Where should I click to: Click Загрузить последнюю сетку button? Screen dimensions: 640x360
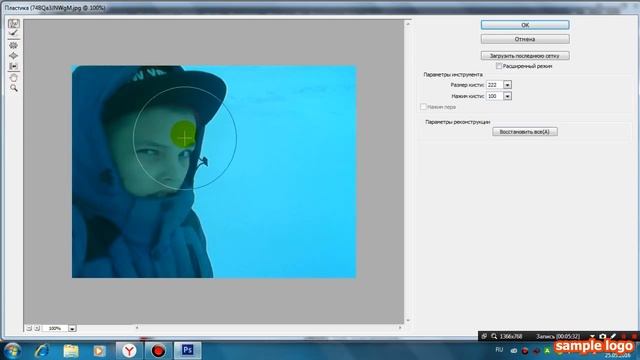click(x=525, y=56)
